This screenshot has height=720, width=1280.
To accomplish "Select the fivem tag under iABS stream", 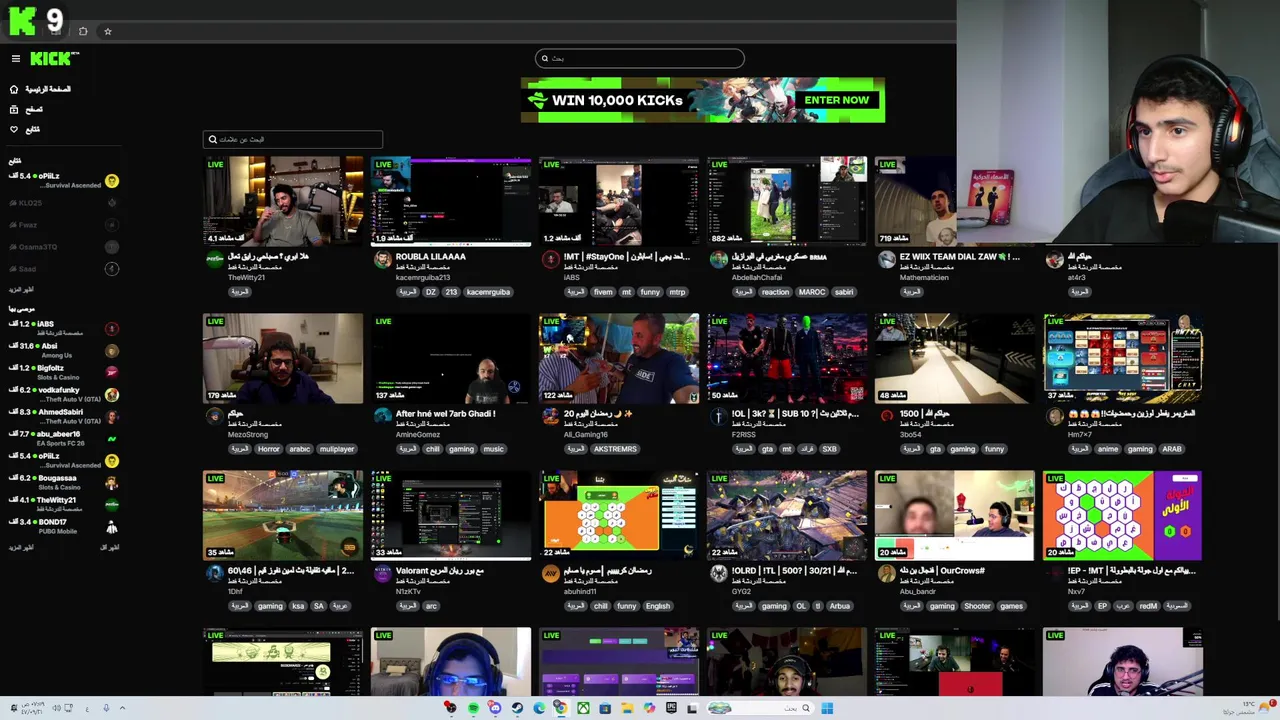I will tap(602, 292).
